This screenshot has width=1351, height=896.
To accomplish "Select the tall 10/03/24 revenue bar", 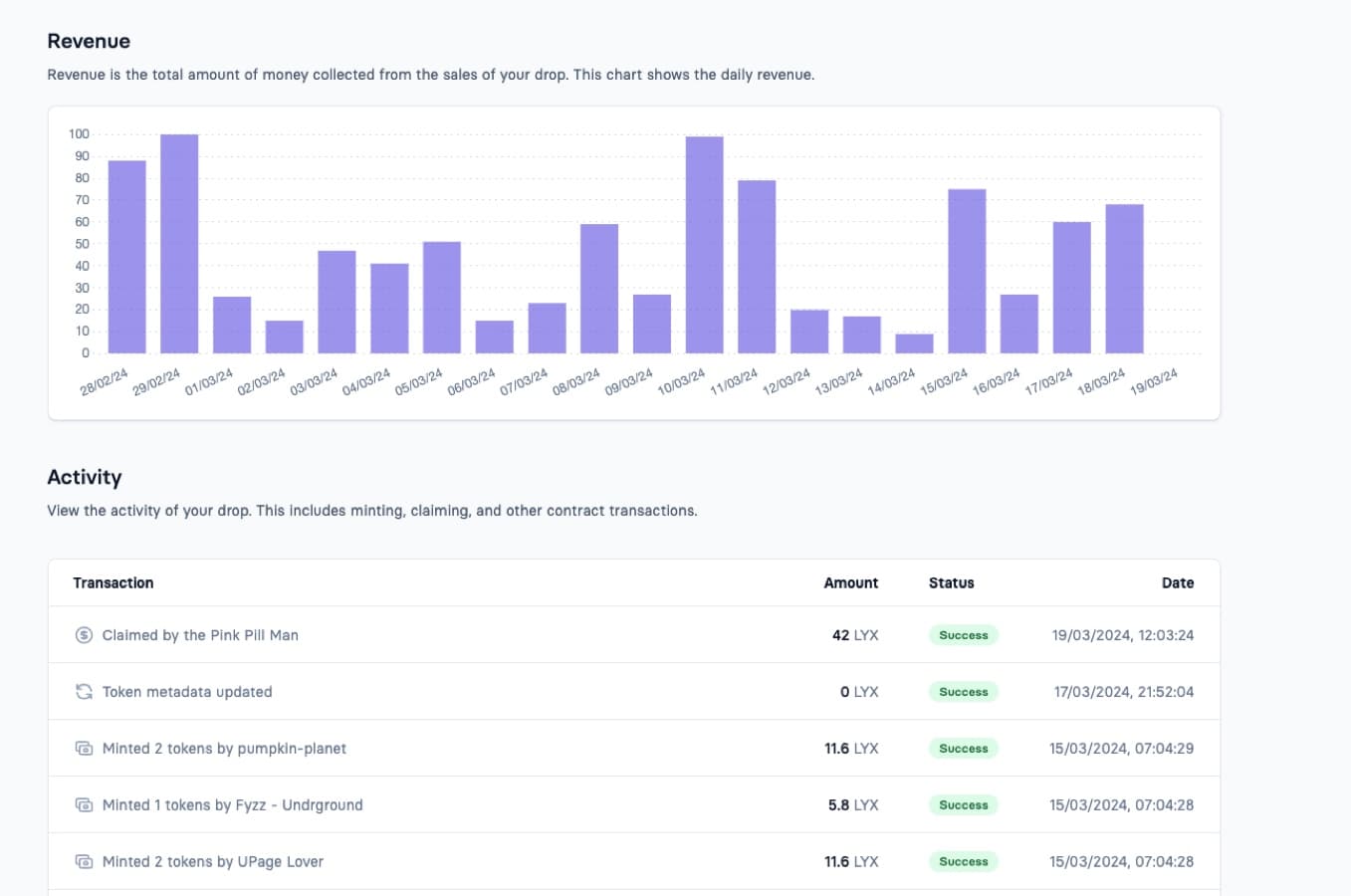I will [x=705, y=245].
